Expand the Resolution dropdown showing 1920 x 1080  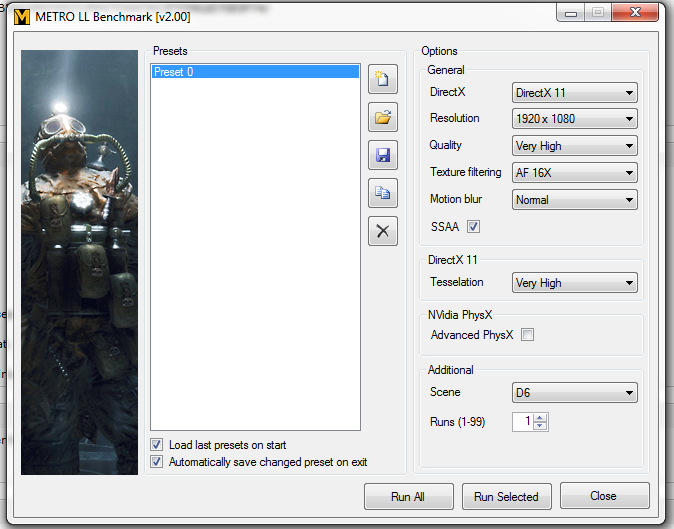[x=574, y=119]
